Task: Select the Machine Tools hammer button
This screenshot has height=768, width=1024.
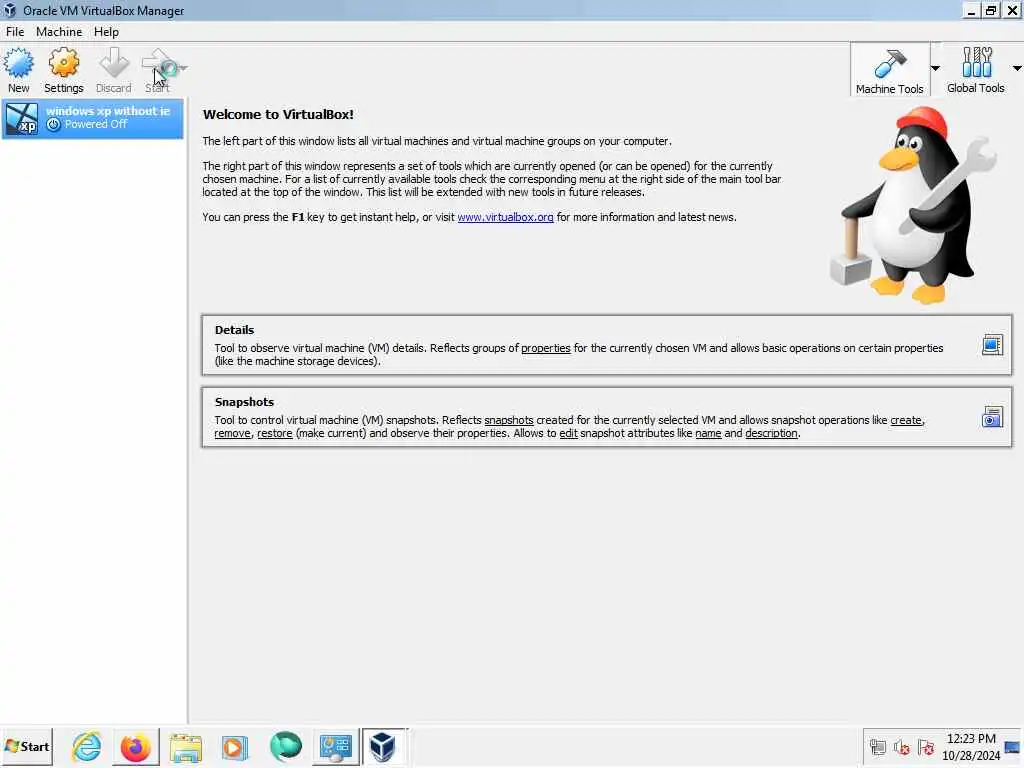Action: [x=889, y=71]
